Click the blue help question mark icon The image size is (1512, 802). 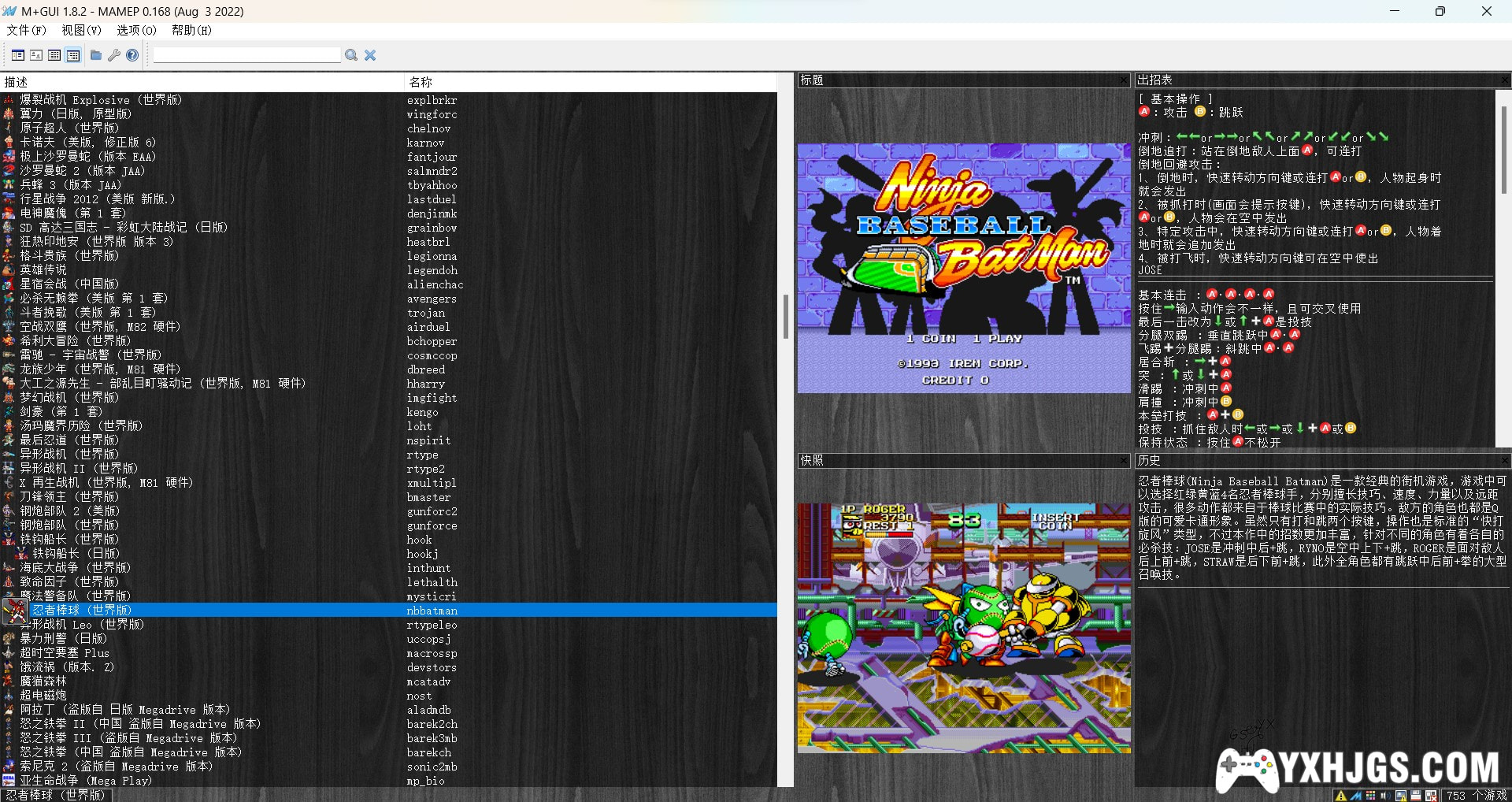[132, 55]
